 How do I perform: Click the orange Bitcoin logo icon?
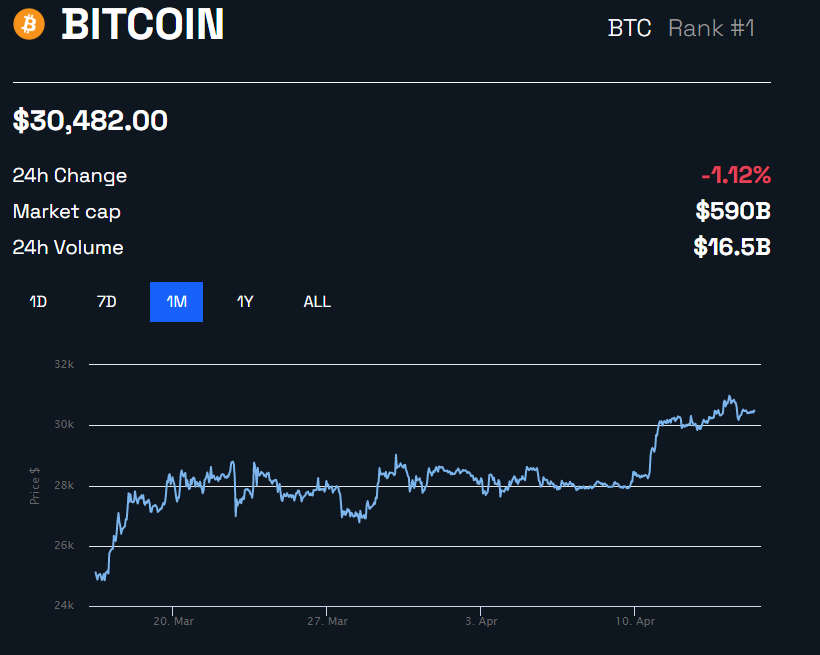[x=28, y=24]
